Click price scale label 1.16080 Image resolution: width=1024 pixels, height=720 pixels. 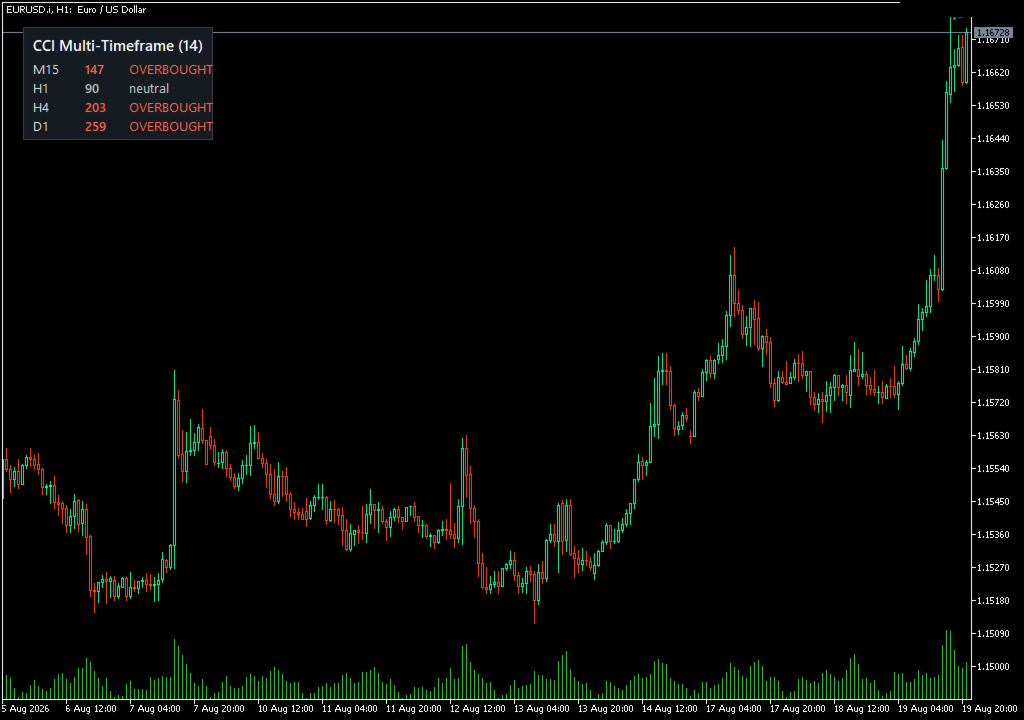click(993, 270)
